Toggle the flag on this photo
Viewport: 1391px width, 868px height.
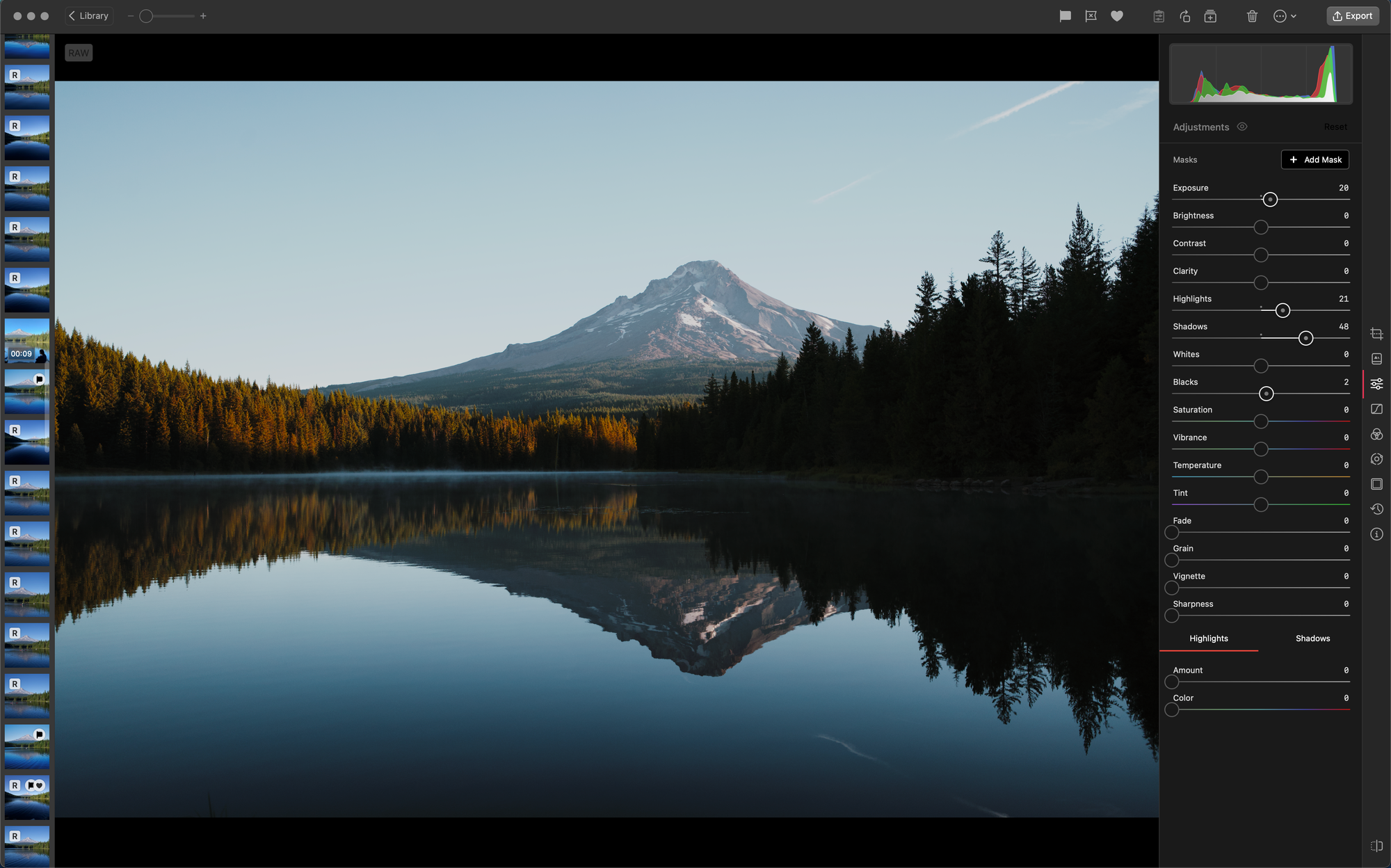click(1065, 16)
